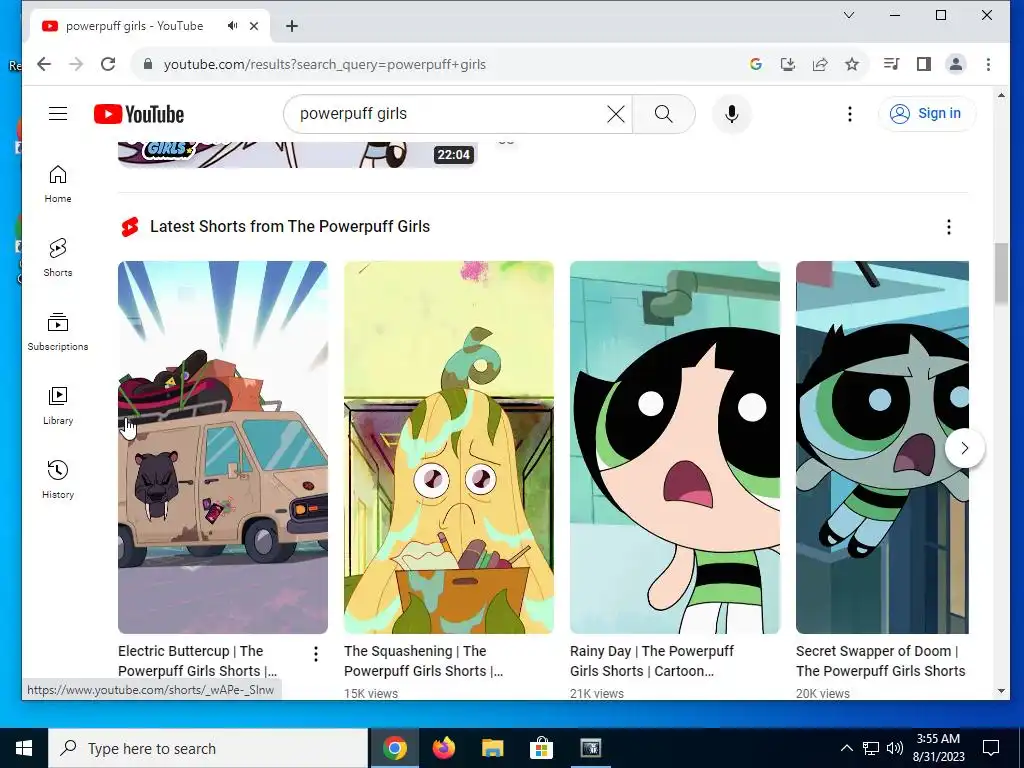Go to the YouTube logo homepage
Image resolution: width=1024 pixels, height=768 pixels.
139,114
